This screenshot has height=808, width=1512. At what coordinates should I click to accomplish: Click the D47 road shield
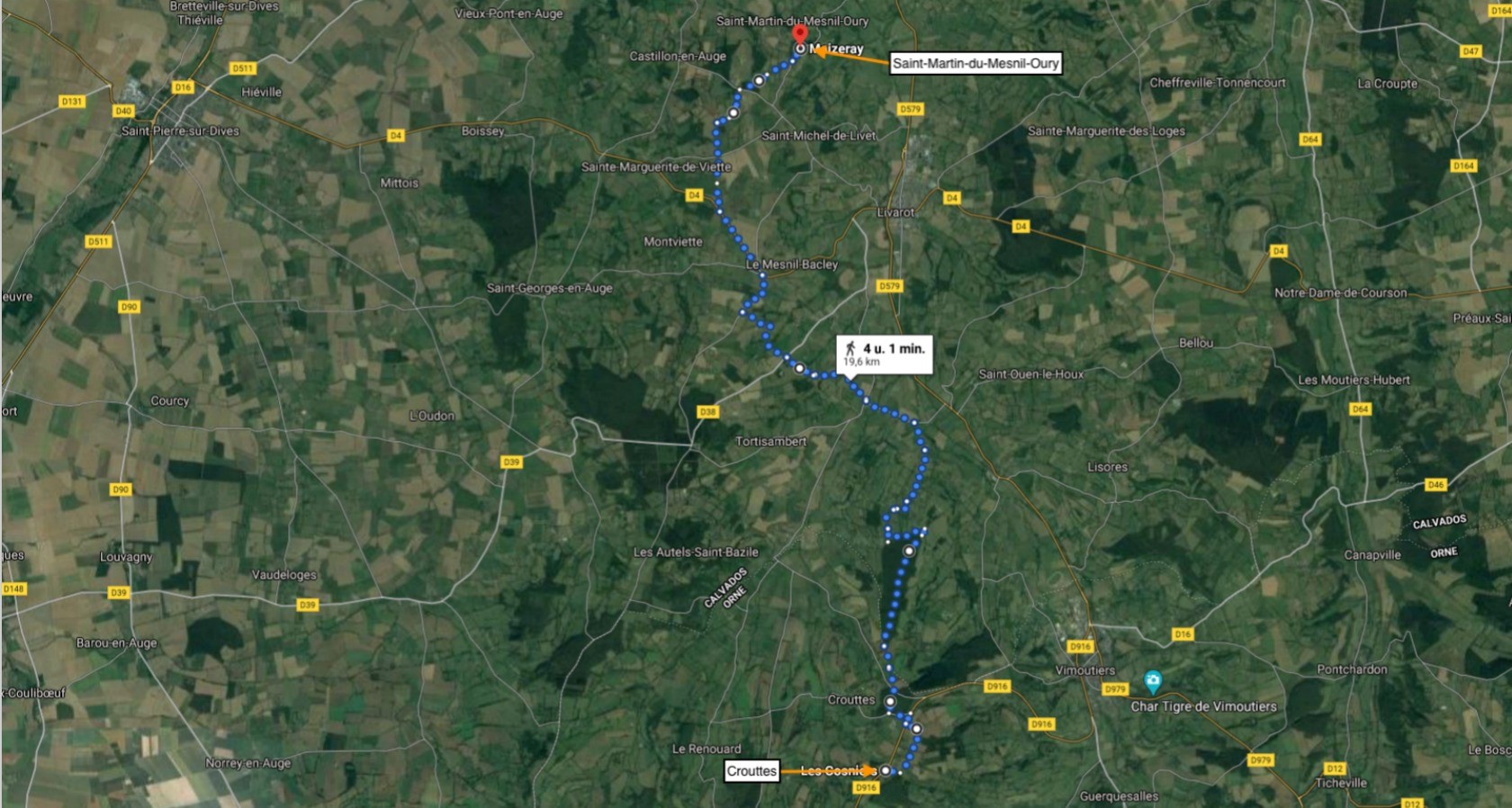pyautogui.click(x=1471, y=51)
